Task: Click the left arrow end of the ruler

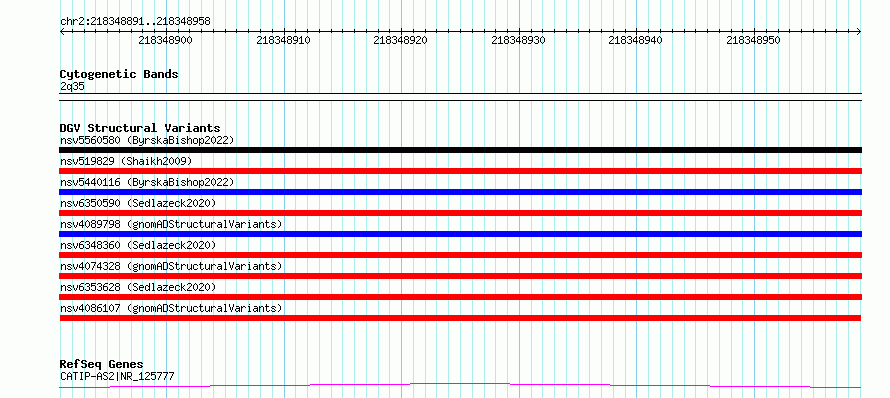Action: pos(62,32)
